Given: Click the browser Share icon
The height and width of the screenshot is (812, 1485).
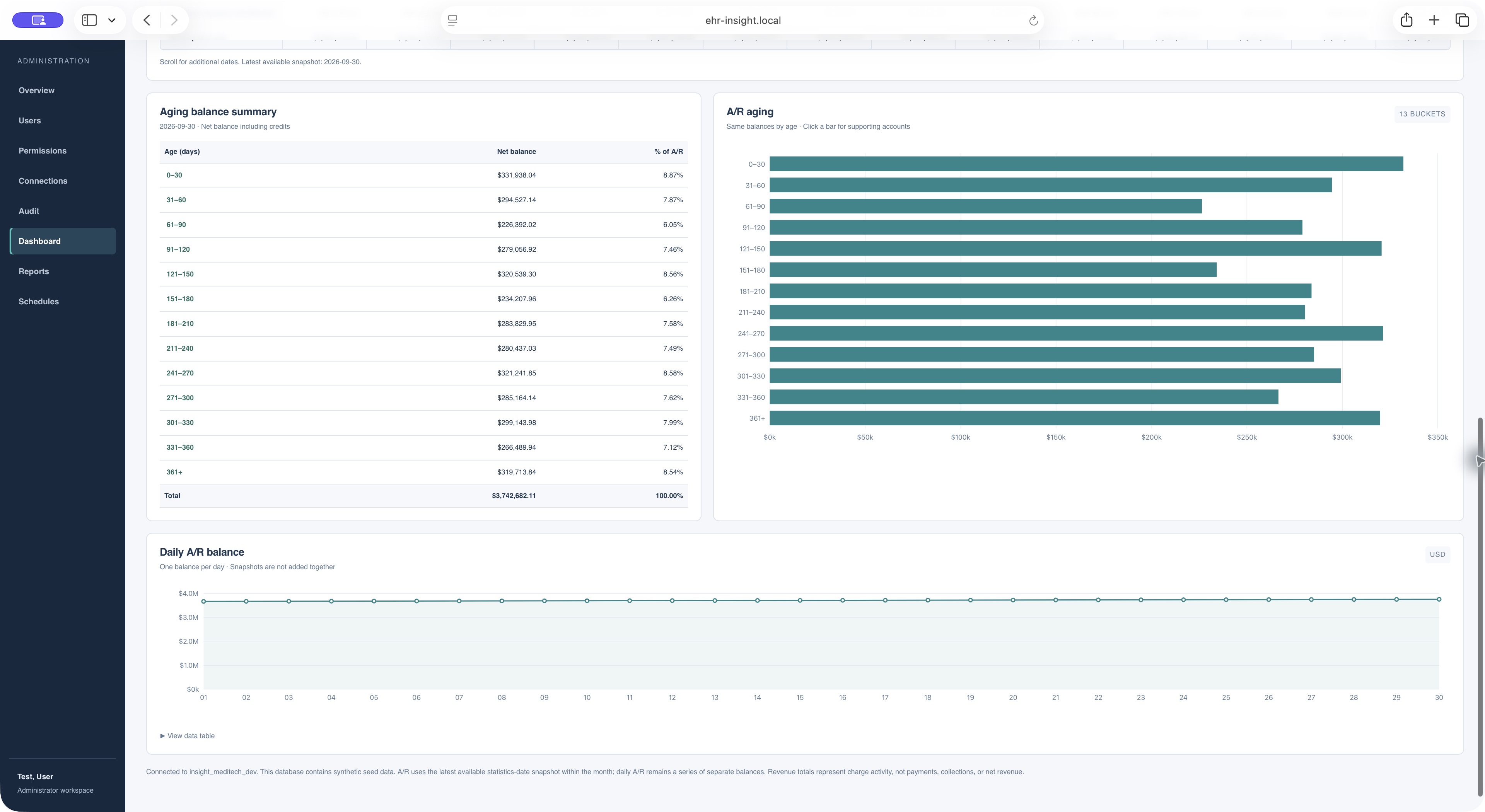Looking at the screenshot, I should (1406, 20).
